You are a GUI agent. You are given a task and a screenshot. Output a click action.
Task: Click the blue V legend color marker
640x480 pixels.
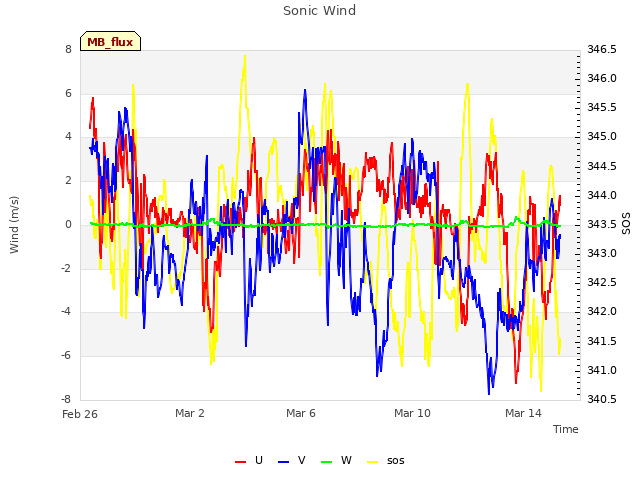283,462
